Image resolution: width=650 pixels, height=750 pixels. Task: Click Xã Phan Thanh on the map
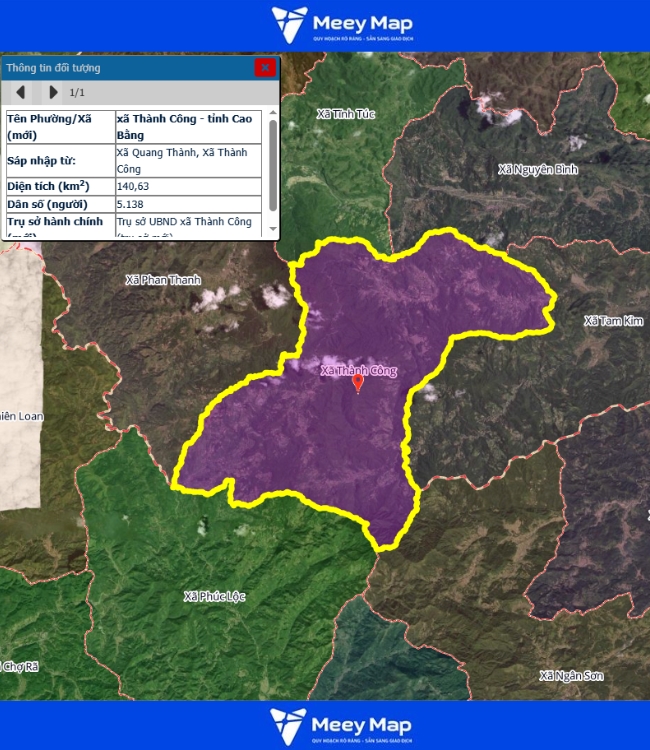(163, 280)
